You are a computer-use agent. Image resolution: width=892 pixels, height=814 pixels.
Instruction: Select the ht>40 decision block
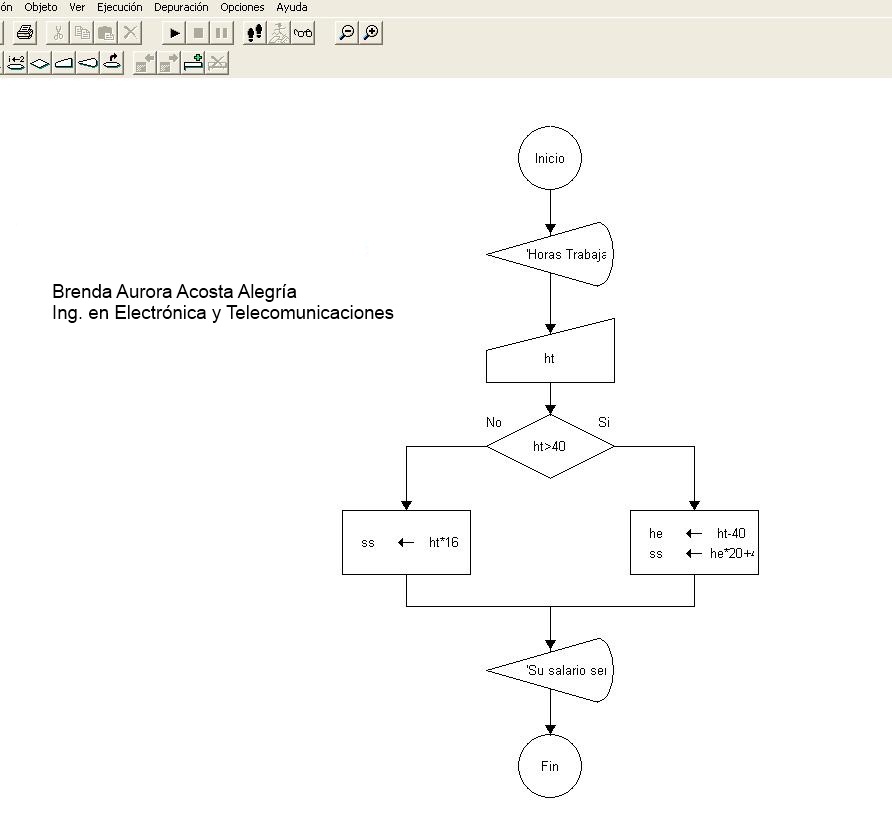click(x=550, y=447)
